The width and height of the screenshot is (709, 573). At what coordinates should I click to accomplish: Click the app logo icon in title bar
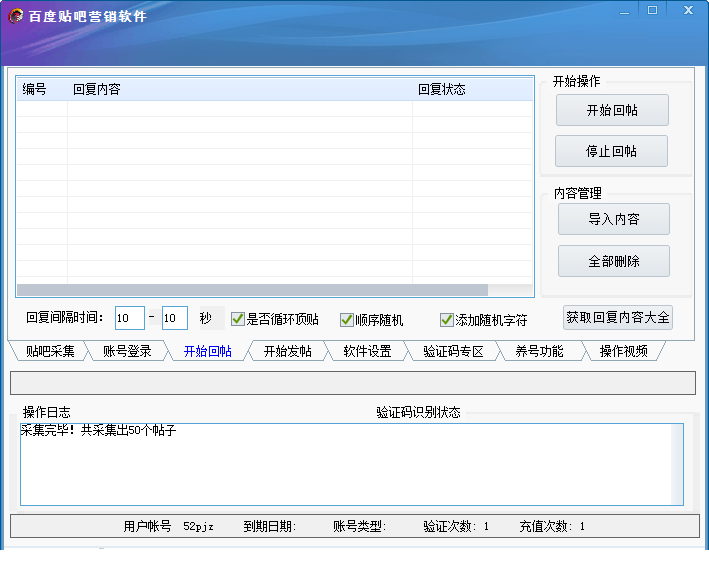pos(16,16)
